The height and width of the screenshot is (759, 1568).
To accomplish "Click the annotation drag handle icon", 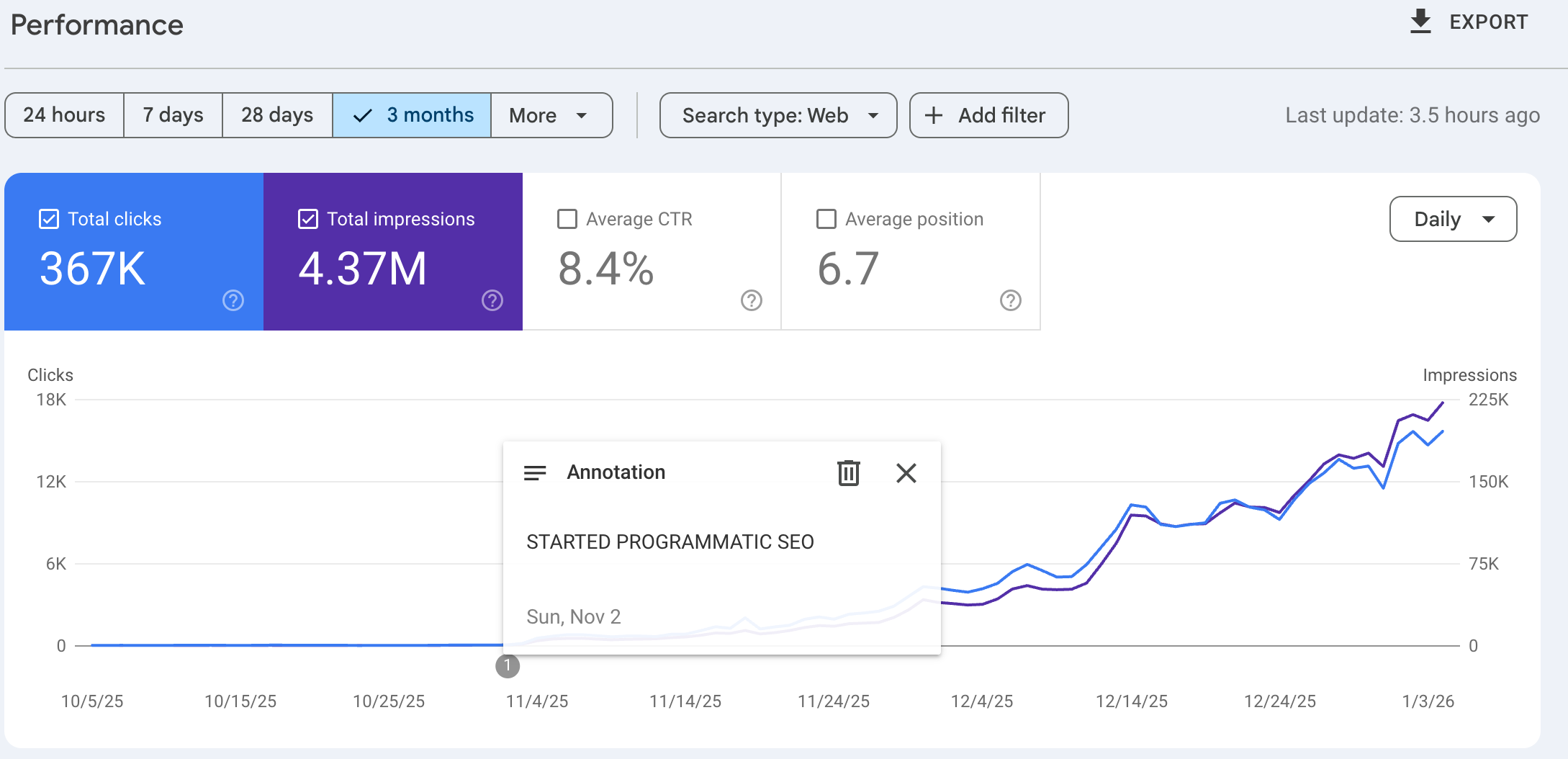I will click(x=536, y=473).
